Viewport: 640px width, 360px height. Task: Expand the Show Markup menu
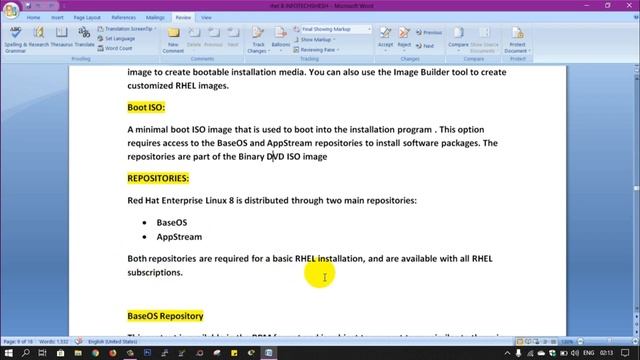315,40
